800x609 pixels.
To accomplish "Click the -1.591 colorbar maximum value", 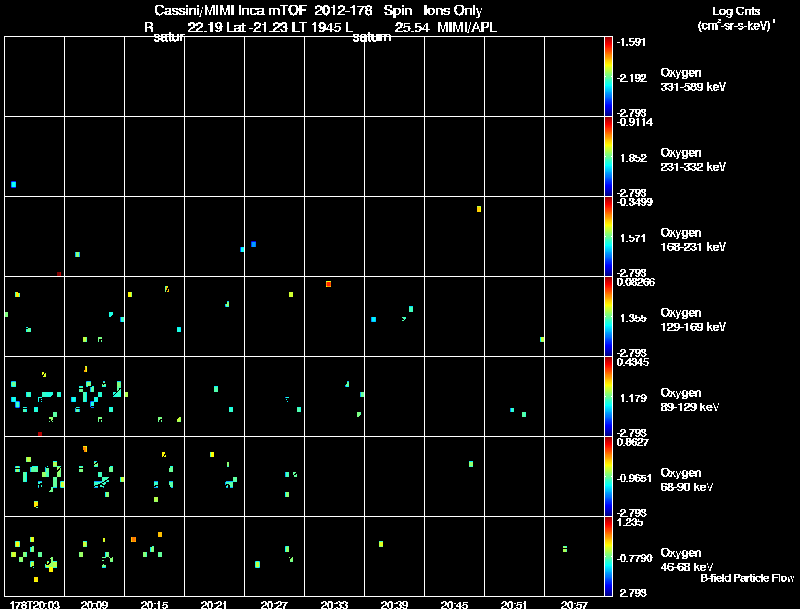I will click(x=631, y=42).
